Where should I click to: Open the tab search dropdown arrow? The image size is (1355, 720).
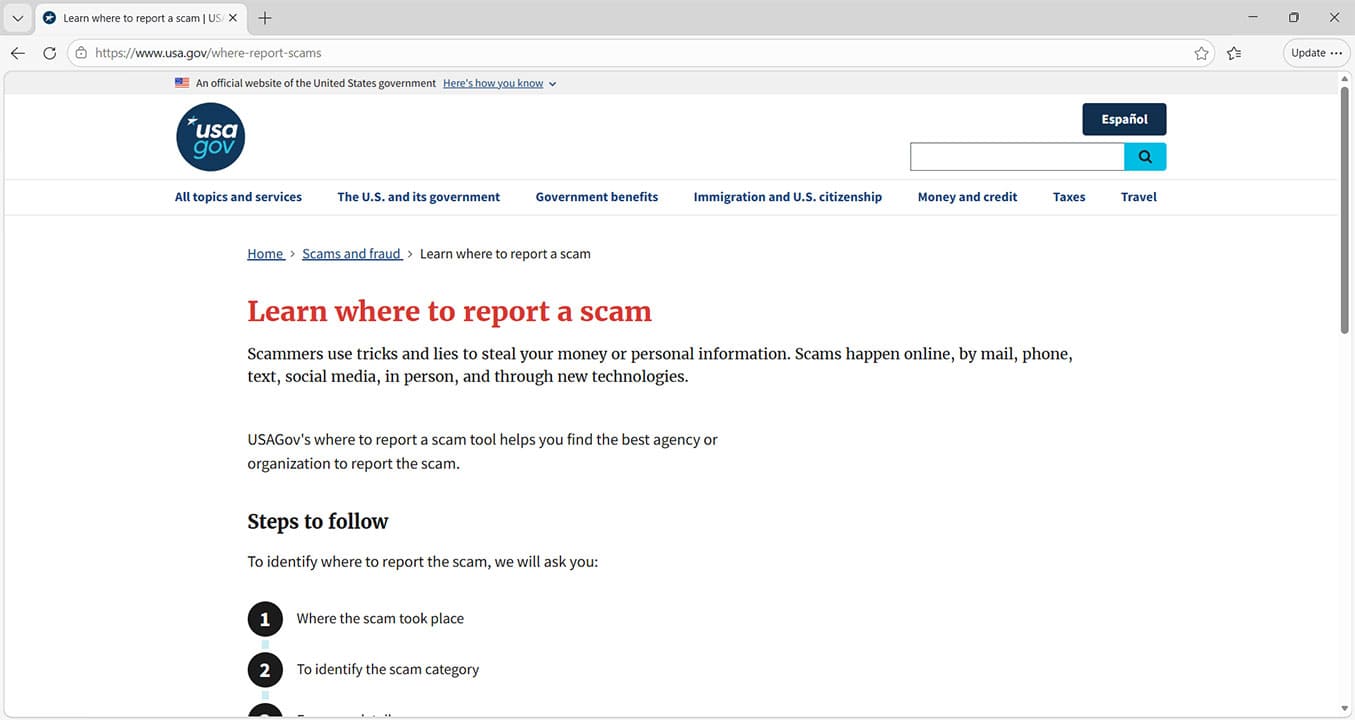pyautogui.click(x=17, y=18)
